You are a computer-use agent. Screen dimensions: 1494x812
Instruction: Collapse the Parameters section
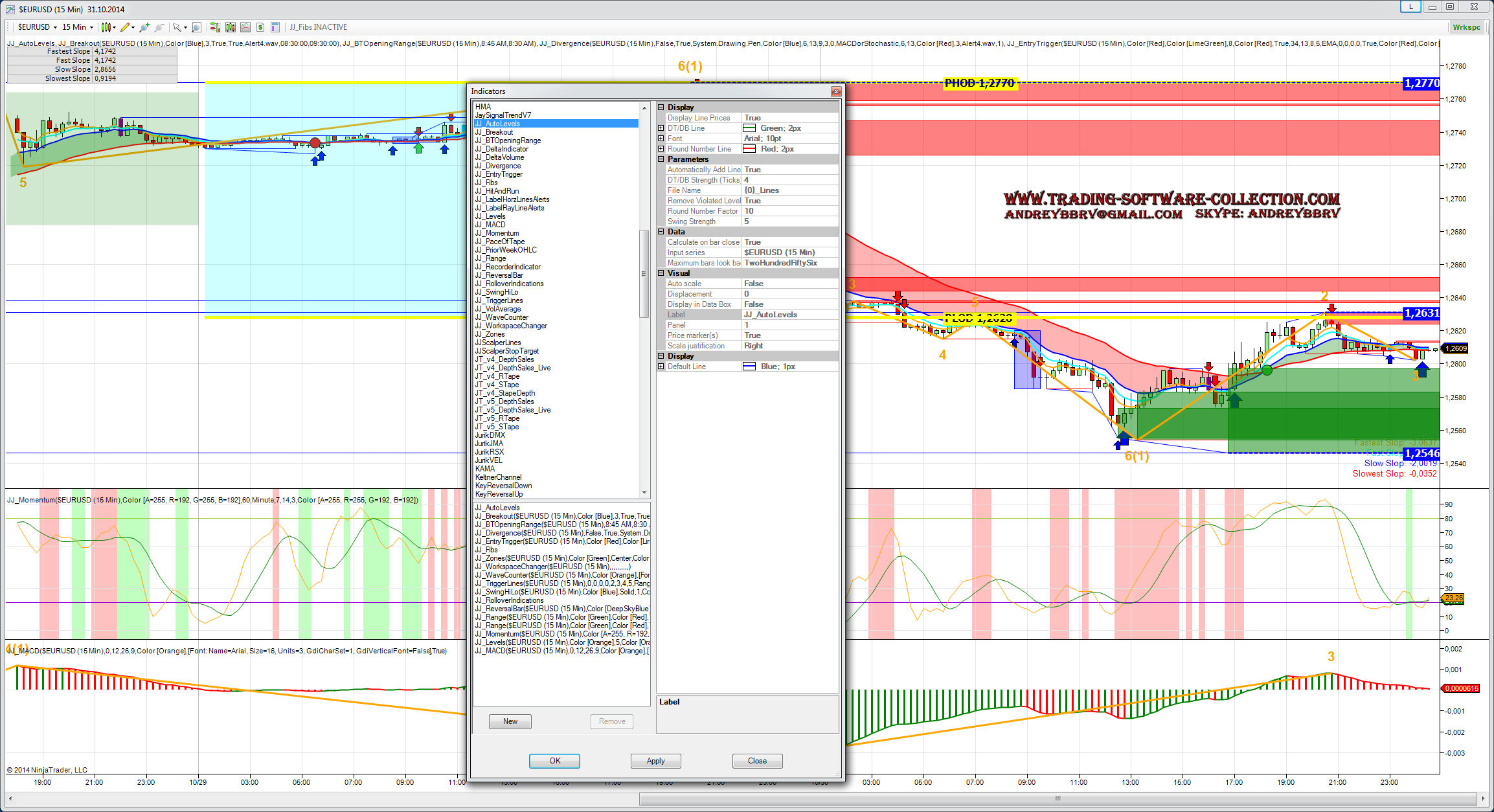[x=661, y=159]
